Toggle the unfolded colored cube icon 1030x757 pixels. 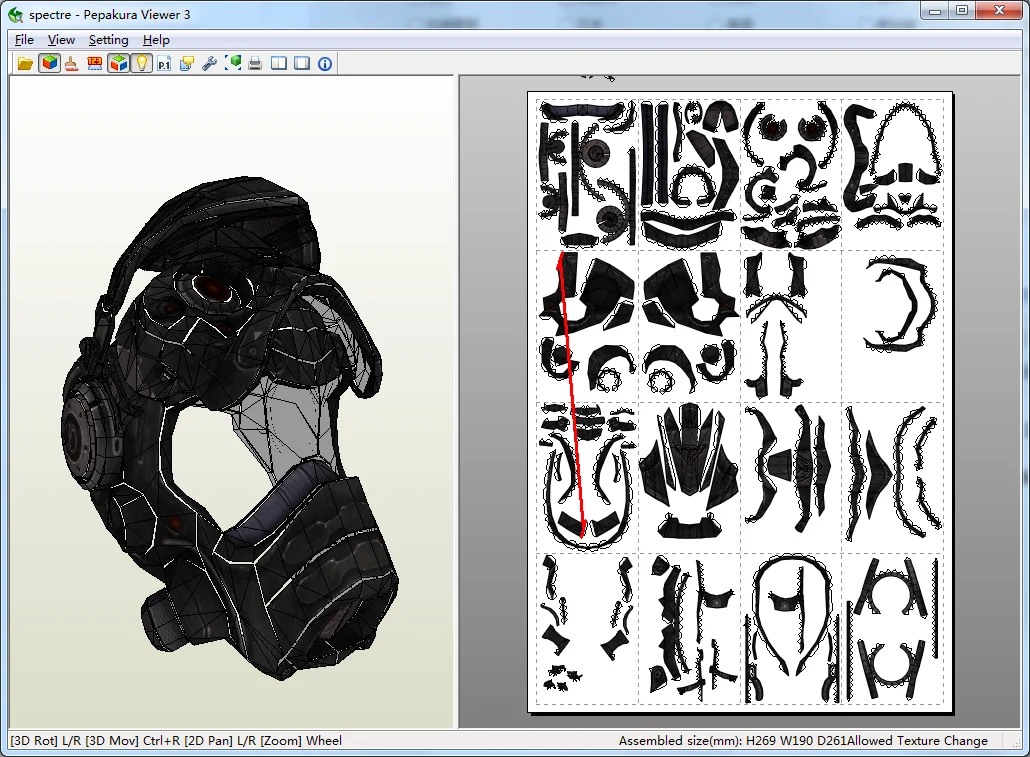[118, 64]
